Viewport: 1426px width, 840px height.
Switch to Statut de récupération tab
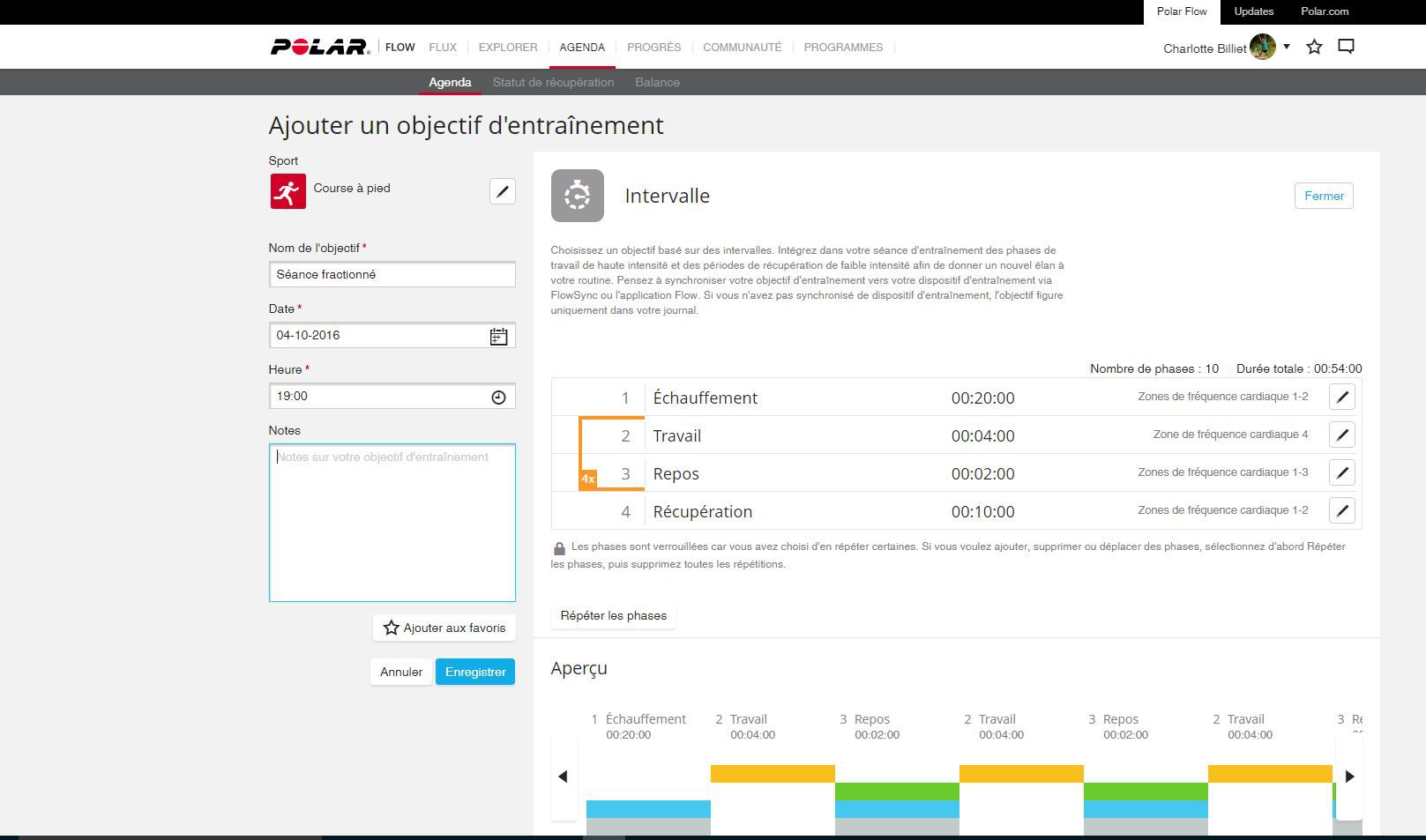pos(553,83)
